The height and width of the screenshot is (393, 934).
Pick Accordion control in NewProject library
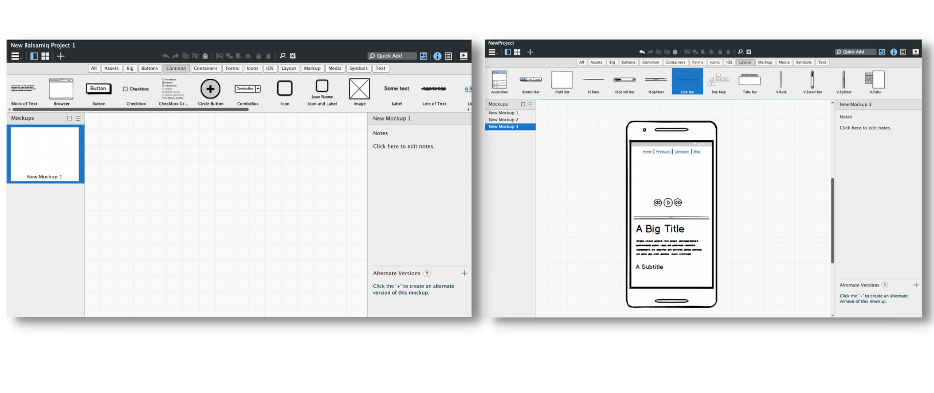point(499,82)
